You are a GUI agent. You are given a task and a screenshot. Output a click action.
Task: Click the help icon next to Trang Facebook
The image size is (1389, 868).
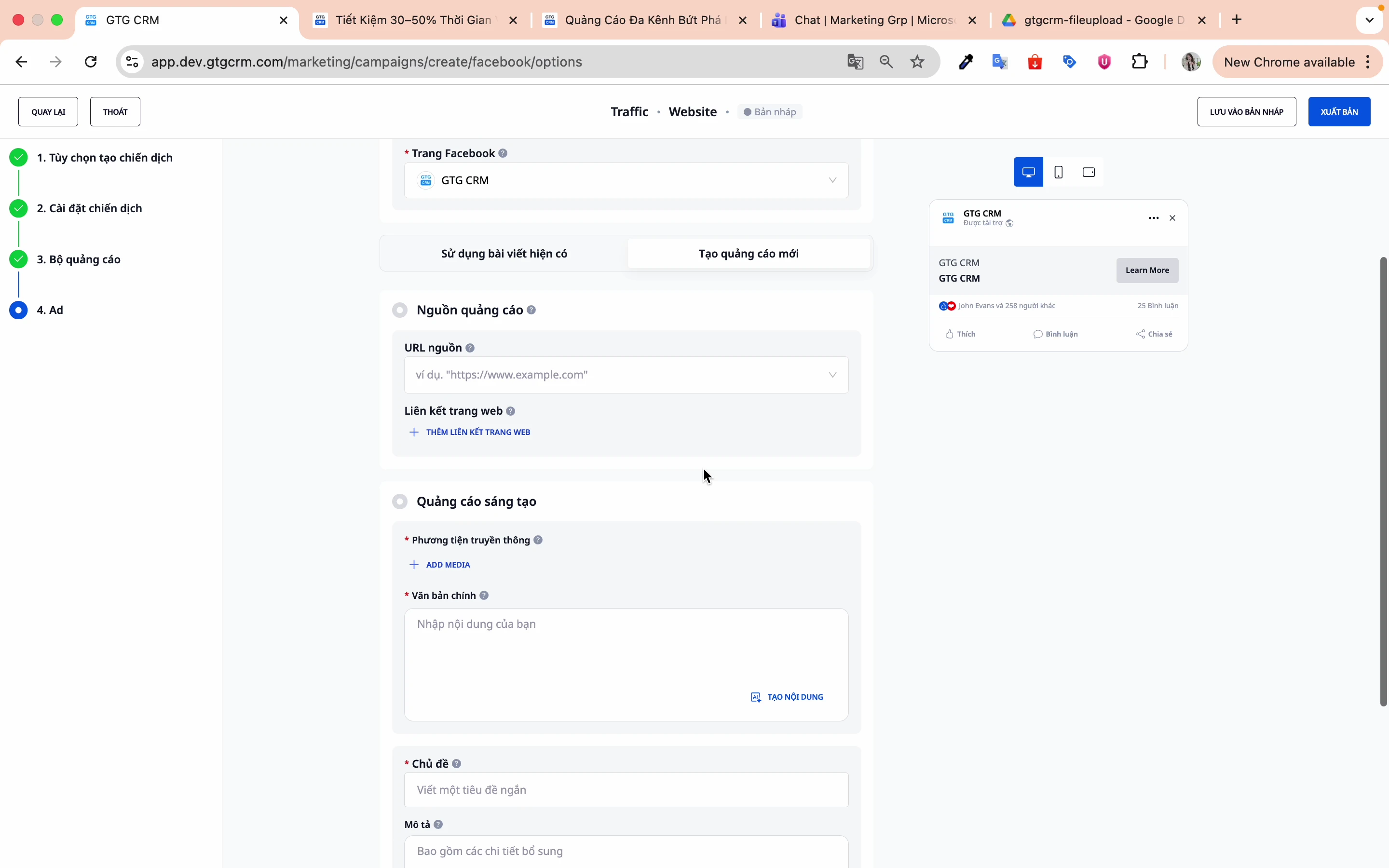tap(503, 153)
